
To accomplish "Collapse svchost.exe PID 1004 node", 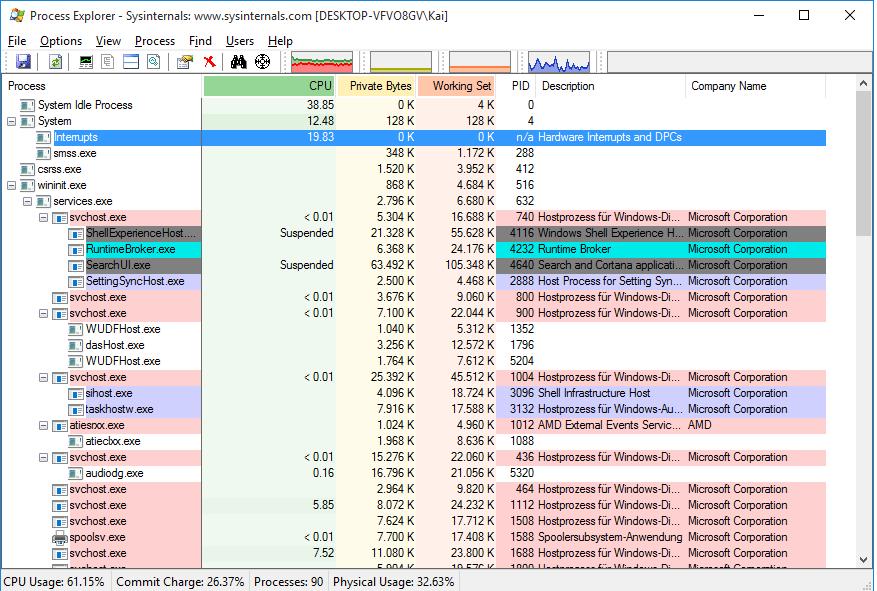I will [43, 377].
